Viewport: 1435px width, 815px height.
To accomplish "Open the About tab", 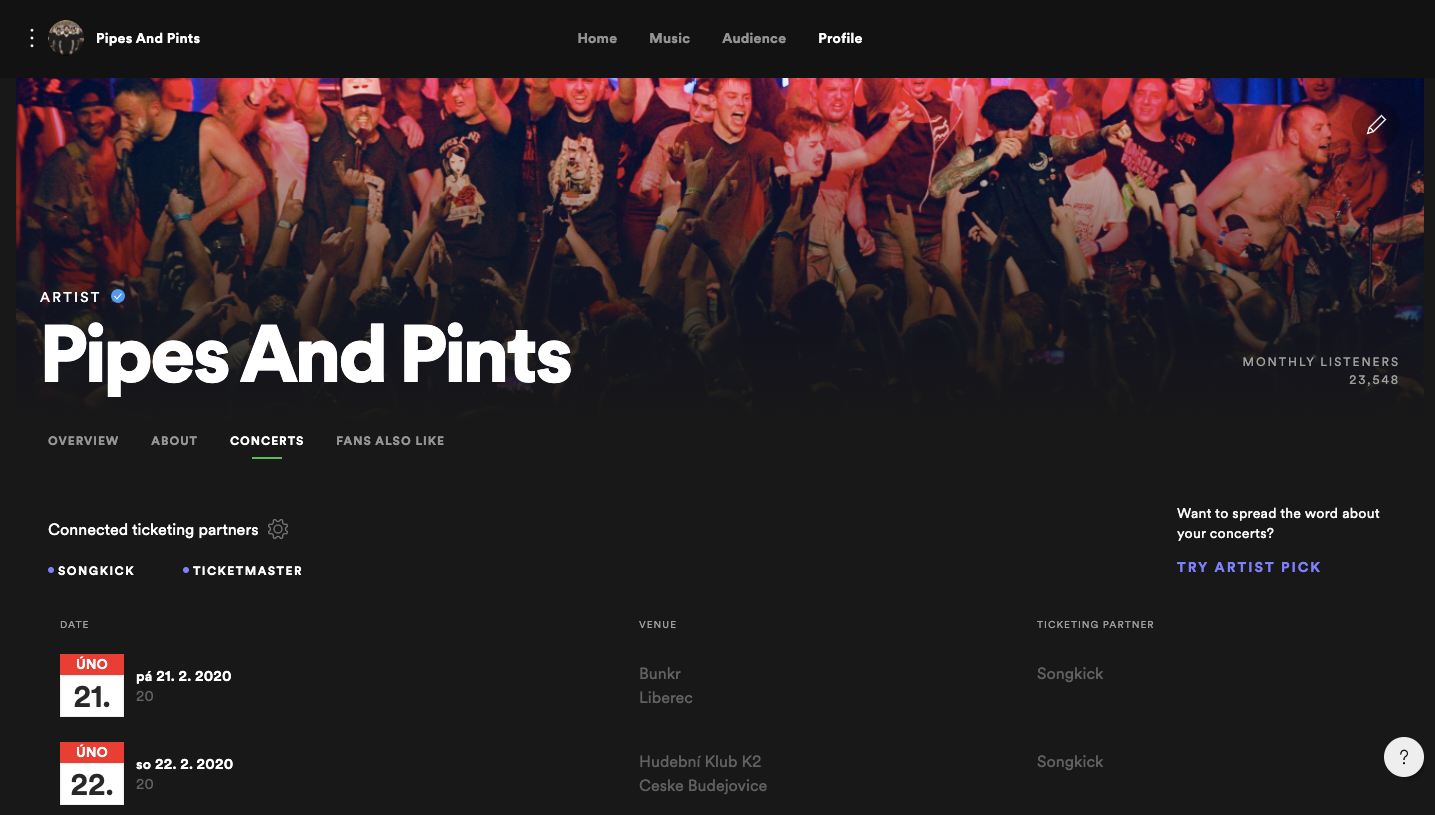I will (x=174, y=440).
